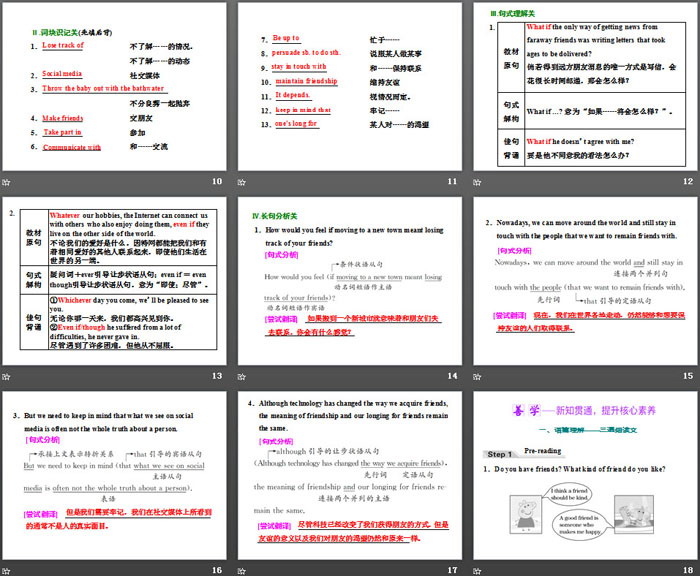Select slide 17 thumbnail beginning 'Although technology'
This screenshot has height=576, width=700.
[x=350, y=476]
